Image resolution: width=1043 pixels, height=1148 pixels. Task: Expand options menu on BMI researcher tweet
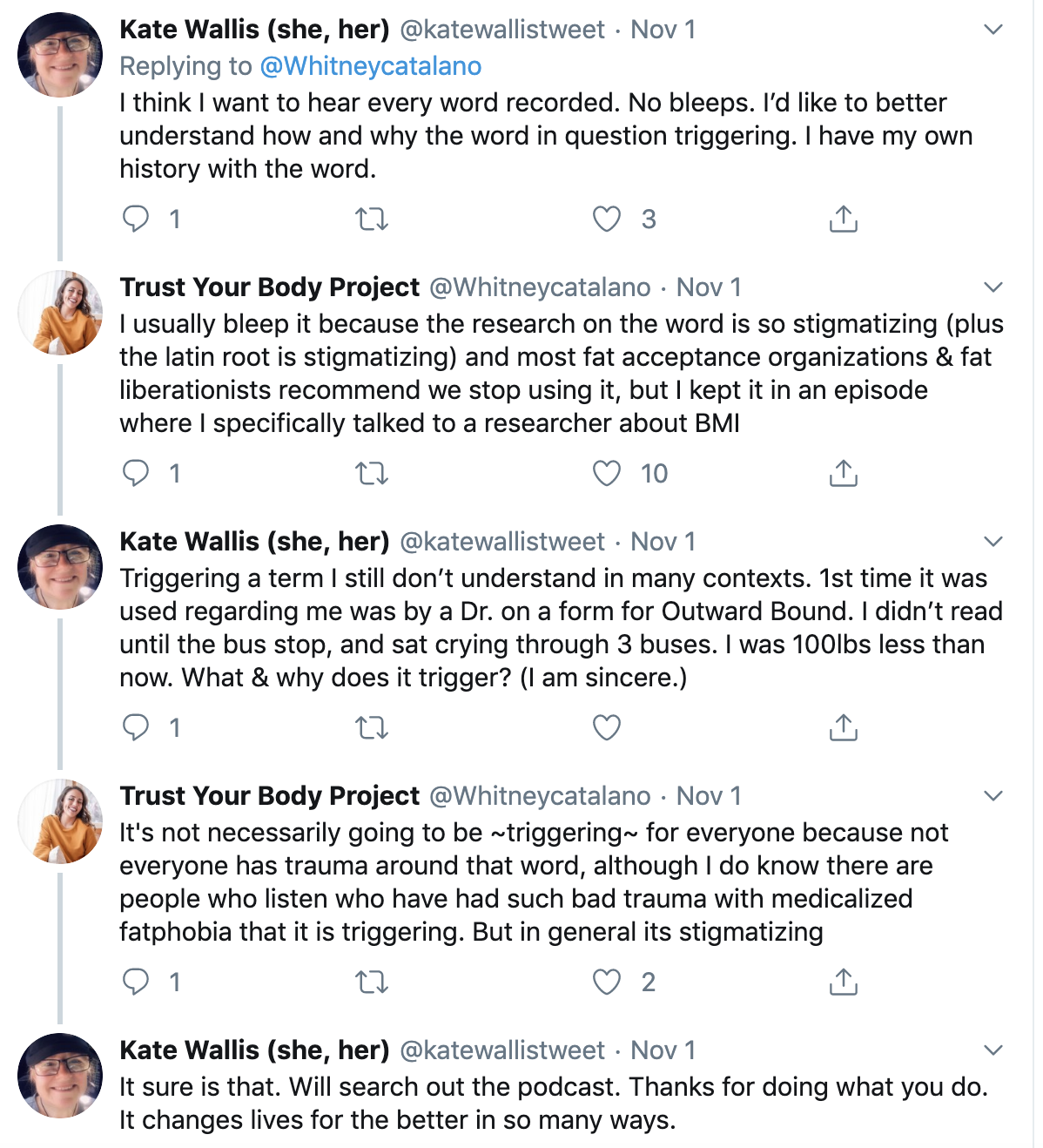pos(993,287)
